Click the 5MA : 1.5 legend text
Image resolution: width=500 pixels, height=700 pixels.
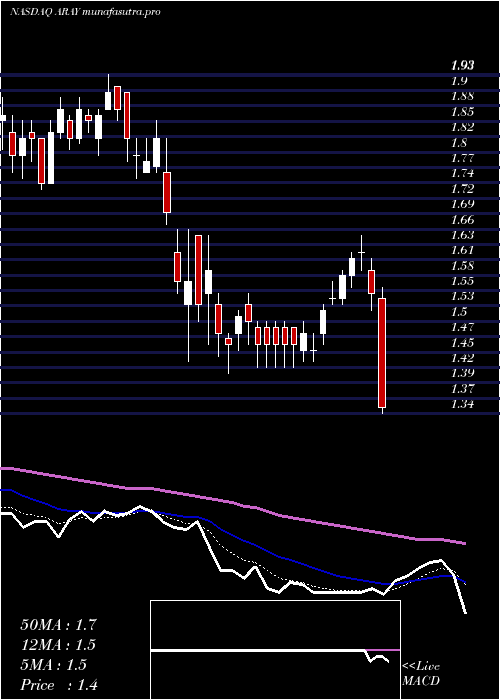53,665
